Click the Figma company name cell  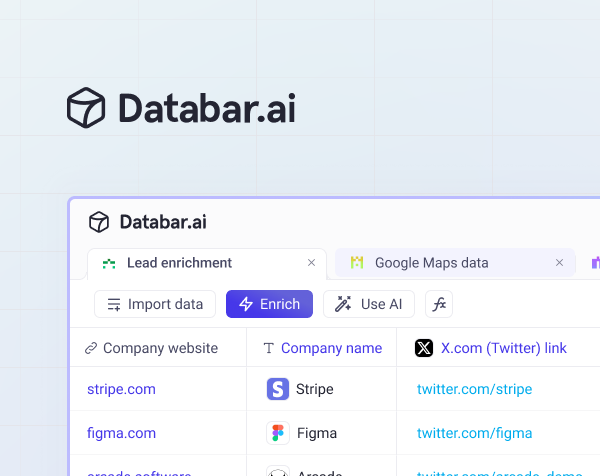[322, 433]
